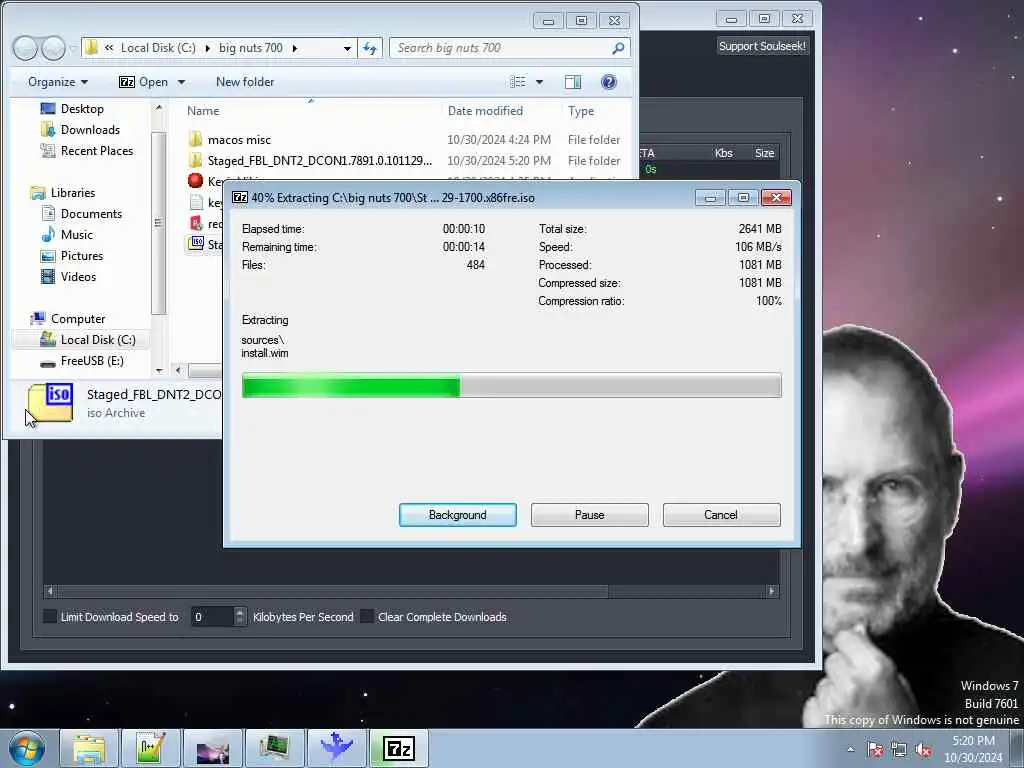Click Soulseek horizontal scrollbar left arrow

point(50,591)
